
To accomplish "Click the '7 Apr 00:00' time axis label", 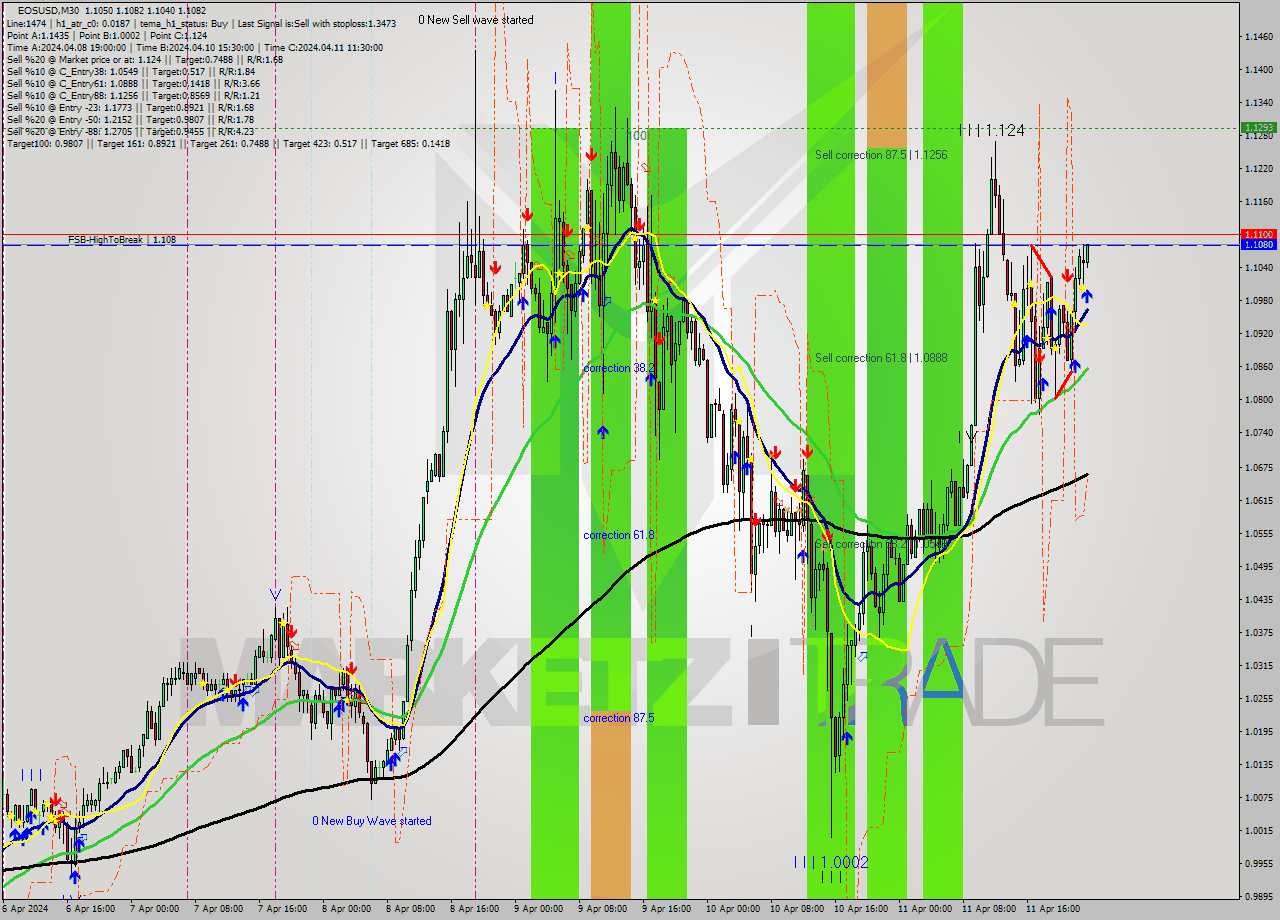I will pyautogui.click(x=153, y=909).
